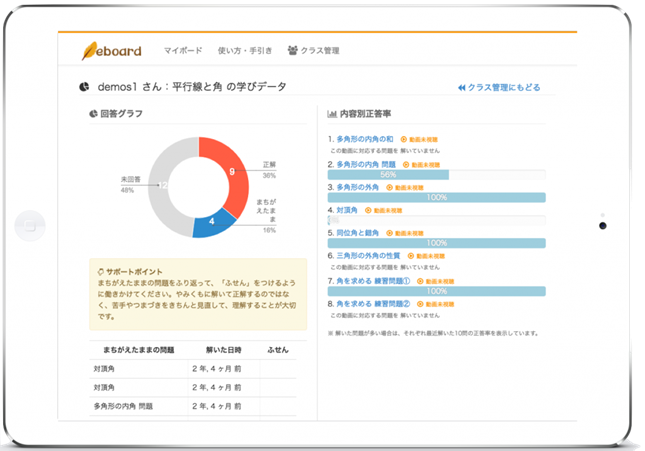645x451 pixels.
Task: Click the 動画未視聴 icon next to 対頂角
Action: [x=368, y=210]
